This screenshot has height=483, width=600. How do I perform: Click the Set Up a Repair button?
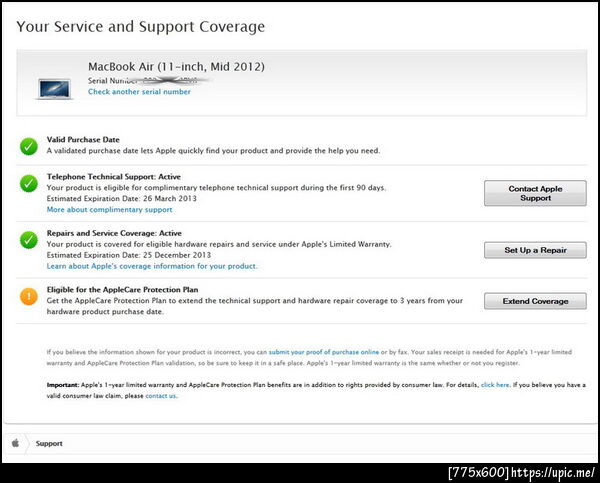[535, 250]
